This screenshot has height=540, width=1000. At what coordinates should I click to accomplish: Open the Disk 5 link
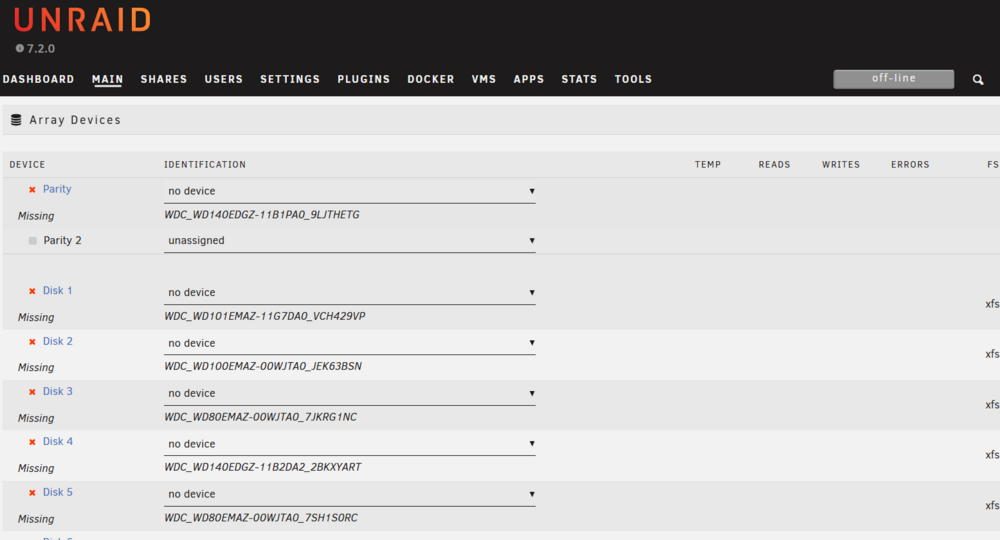click(57, 492)
